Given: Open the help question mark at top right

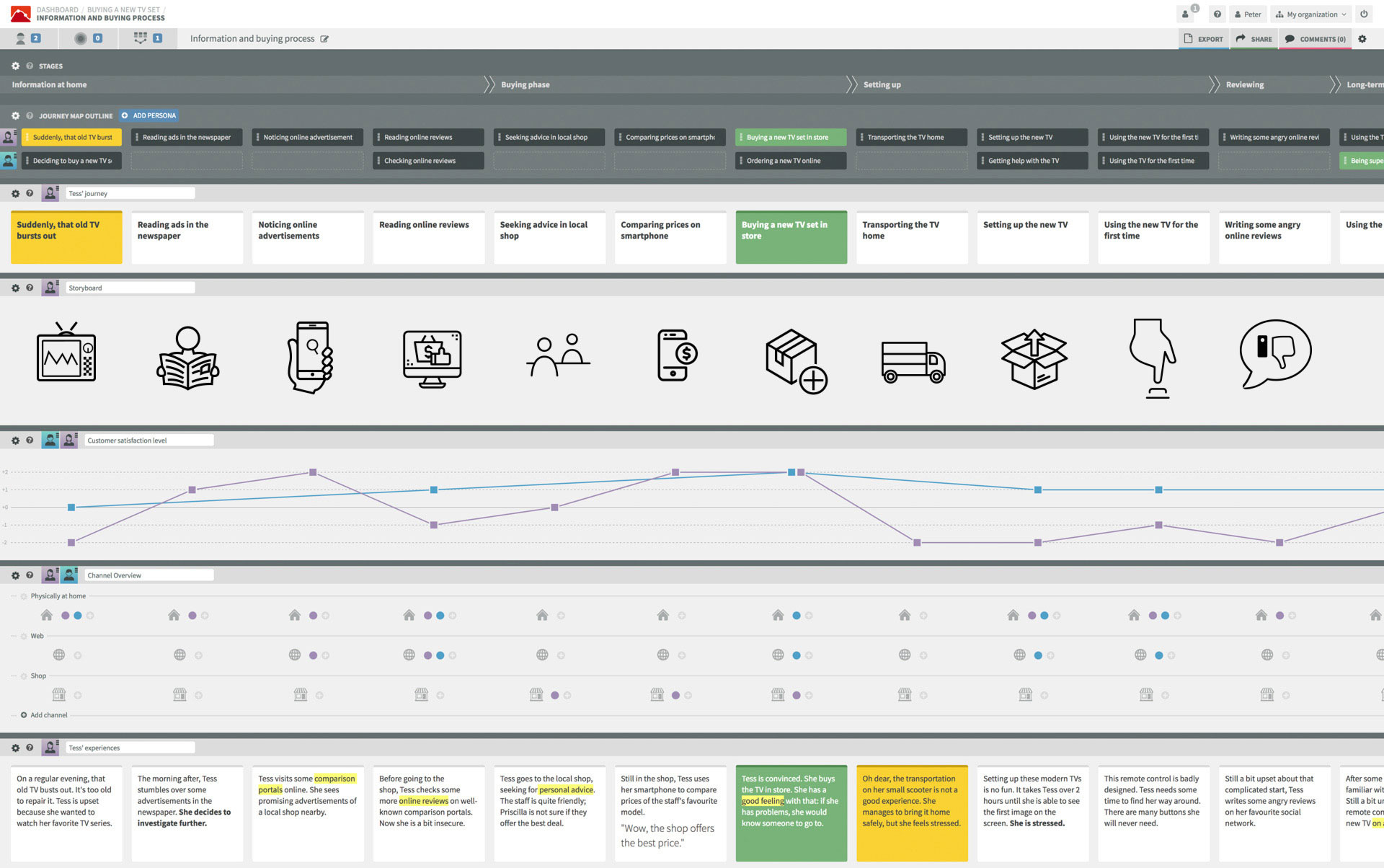Looking at the screenshot, I should 1217,14.
